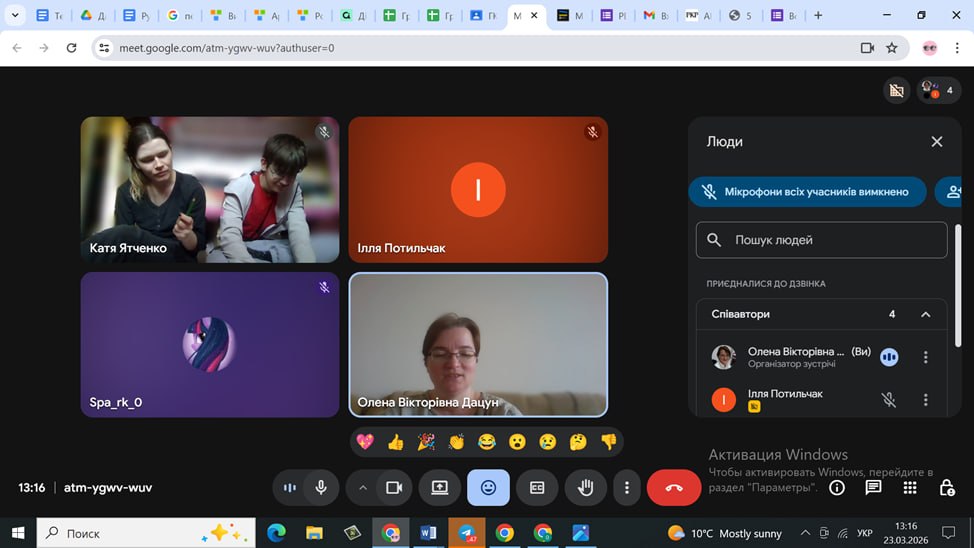
Task: Send the thumbs up emoji reaction
Action: (395, 441)
